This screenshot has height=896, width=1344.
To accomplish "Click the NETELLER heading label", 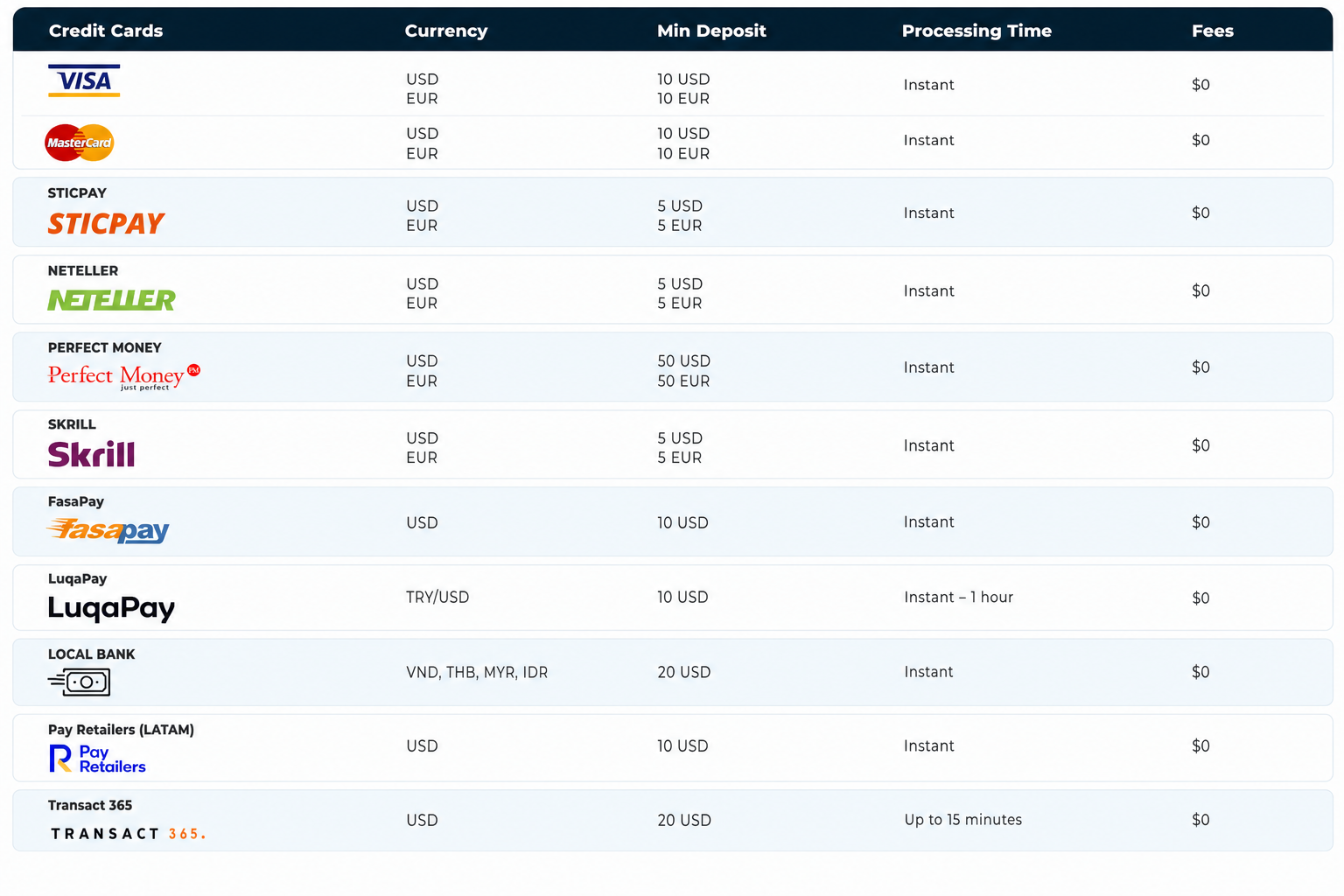I will (83, 271).
